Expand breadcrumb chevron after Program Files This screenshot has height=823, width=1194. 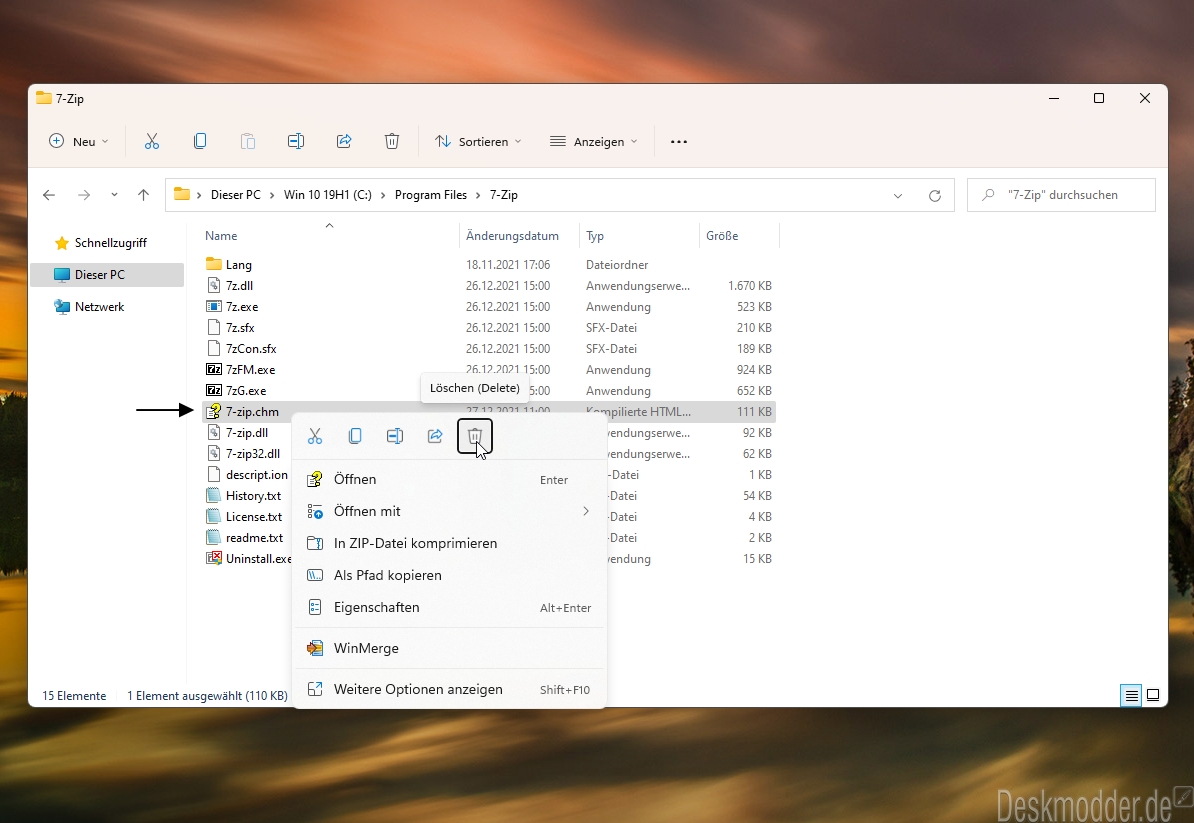tap(478, 196)
